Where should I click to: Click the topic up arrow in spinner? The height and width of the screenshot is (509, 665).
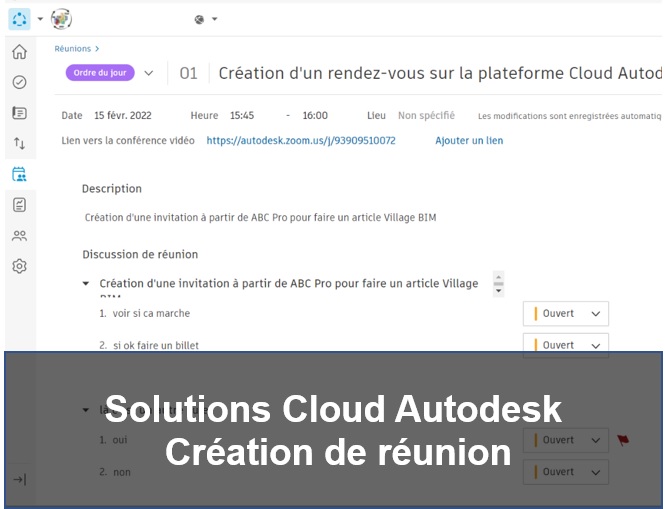click(499, 277)
